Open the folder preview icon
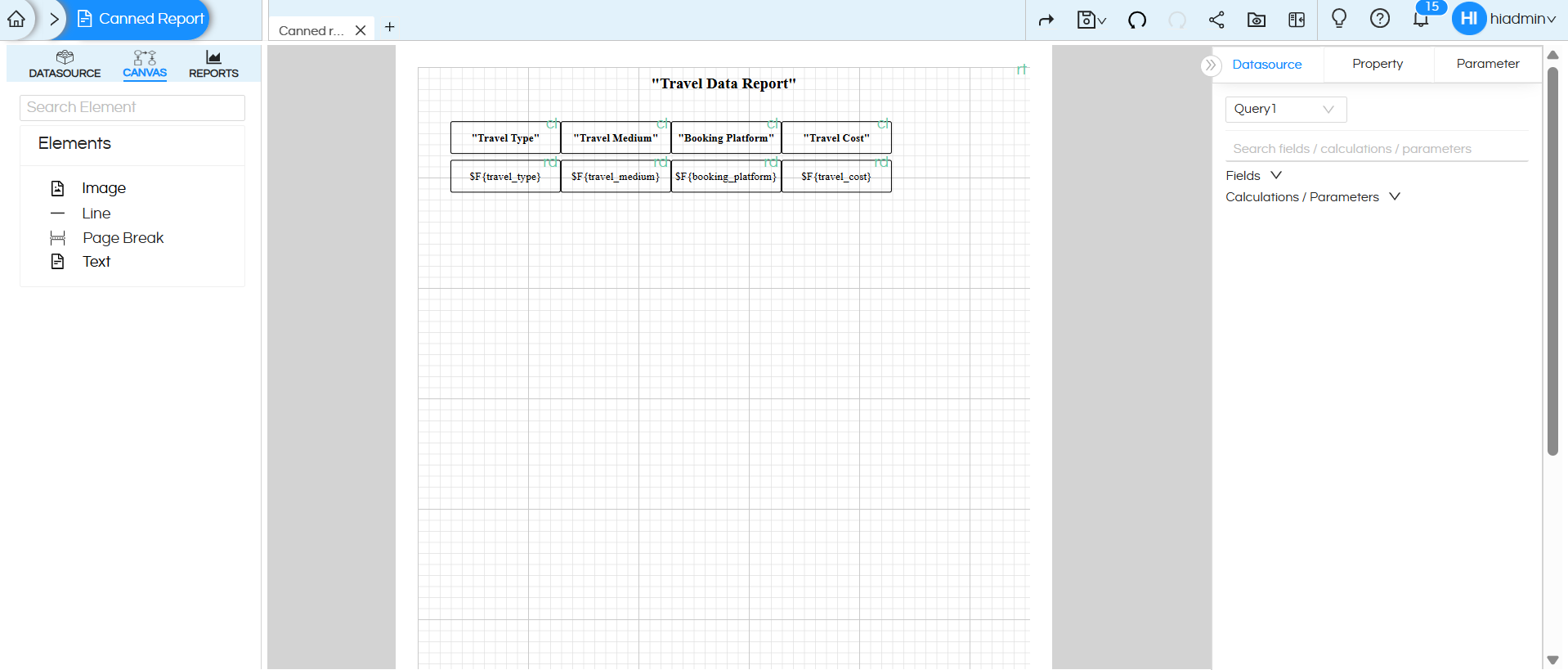The image size is (1568, 670). pyautogui.click(x=1257, y=20)
